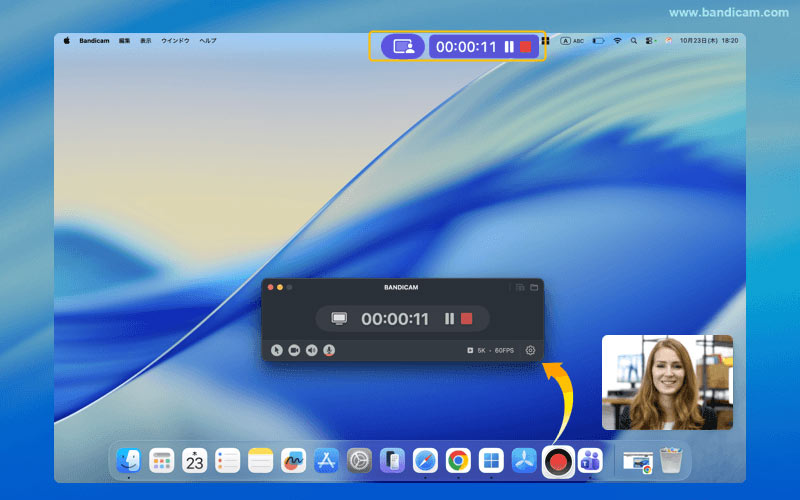This screenshot has width=800, height=500.
Task: Open the blue fan-shaped app in Dock
Action: click(x=524, y=461)
